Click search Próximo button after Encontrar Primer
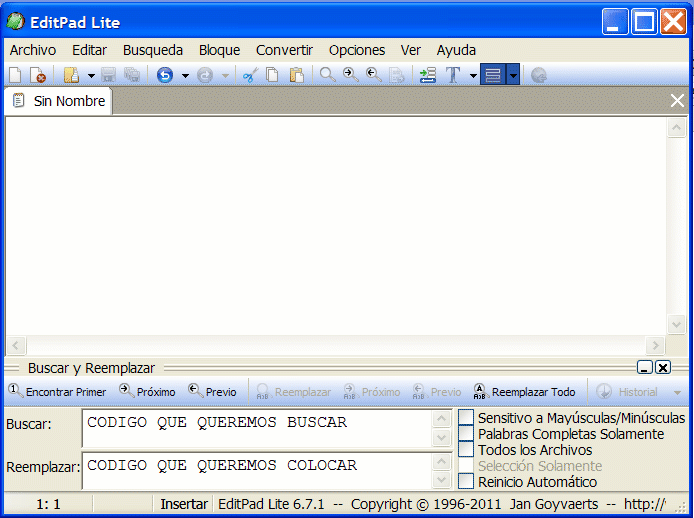The width and height of the screenshot is (694, 518). [x=147, y=392]
